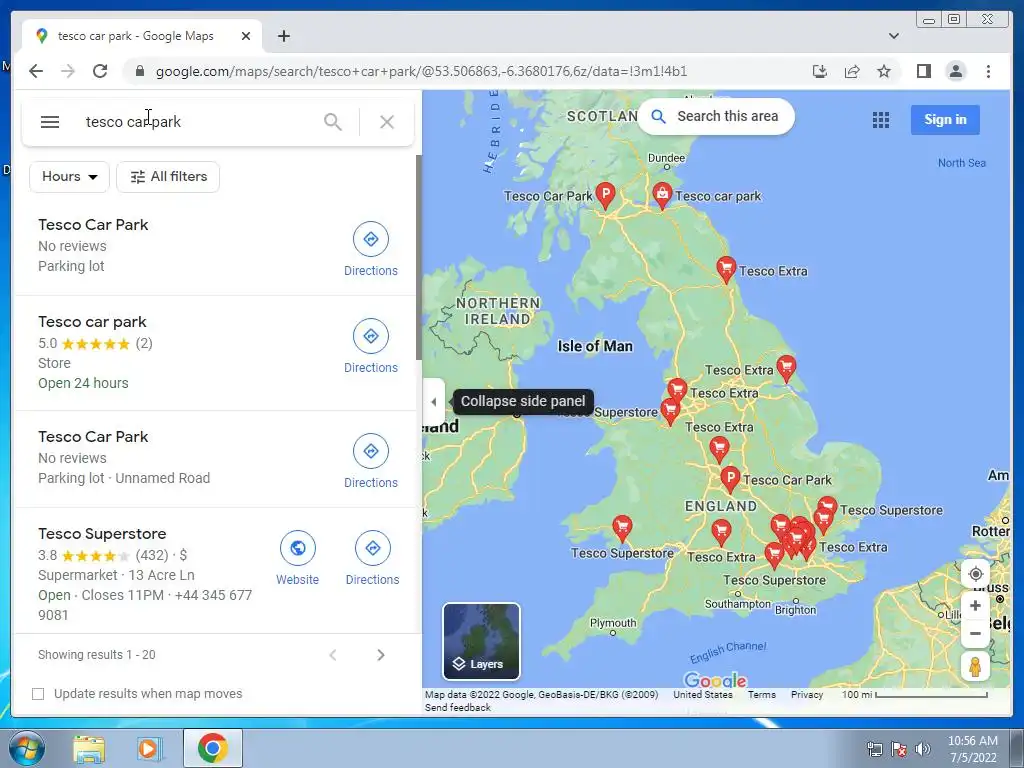Open the All filters panel

pos(168,176)
